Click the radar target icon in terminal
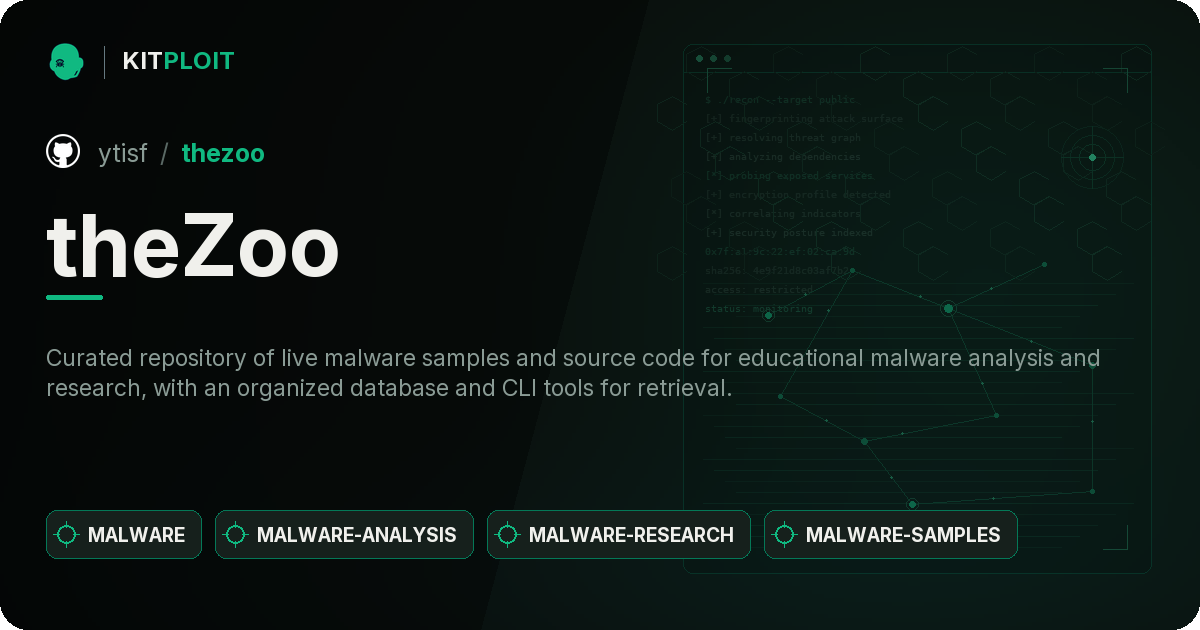1200x630 pixels. click(1092, 157)
